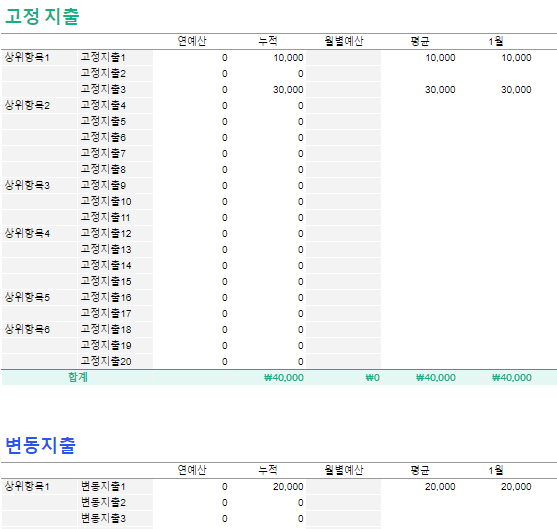
Task: Select the 연예산 header in 고정 지출 table
Action: click(x=192, y=41)
